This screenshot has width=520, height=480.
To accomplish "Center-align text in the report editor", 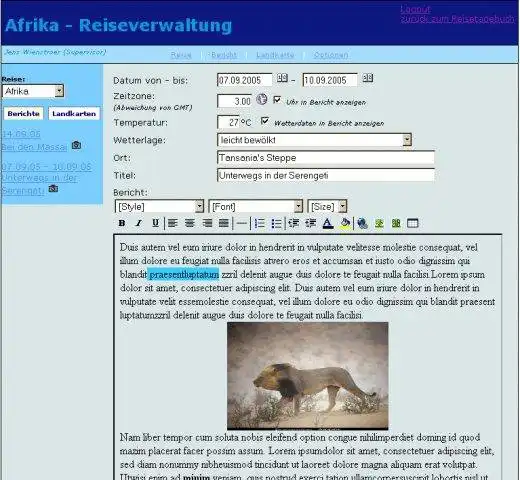I will tap(190, 223).
